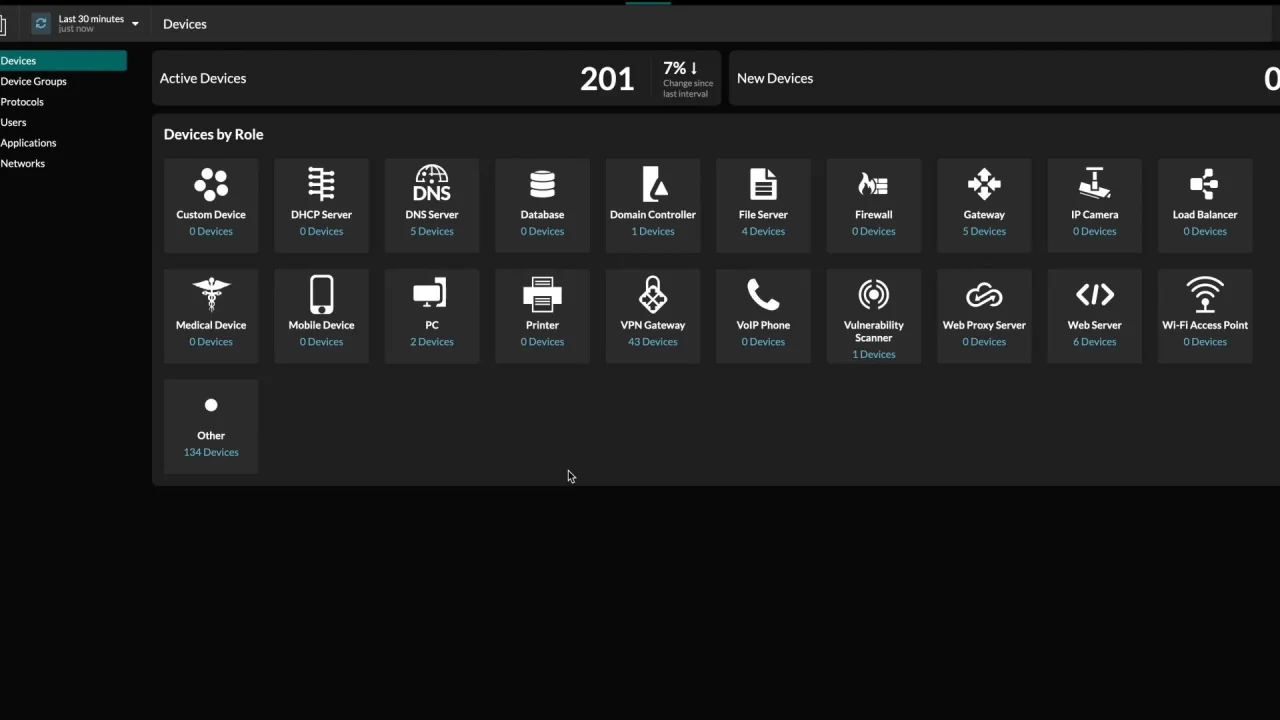This screenshot has width=1280, height=720.
Task: Open the Printer icon
Action: [x=542, y=295]
